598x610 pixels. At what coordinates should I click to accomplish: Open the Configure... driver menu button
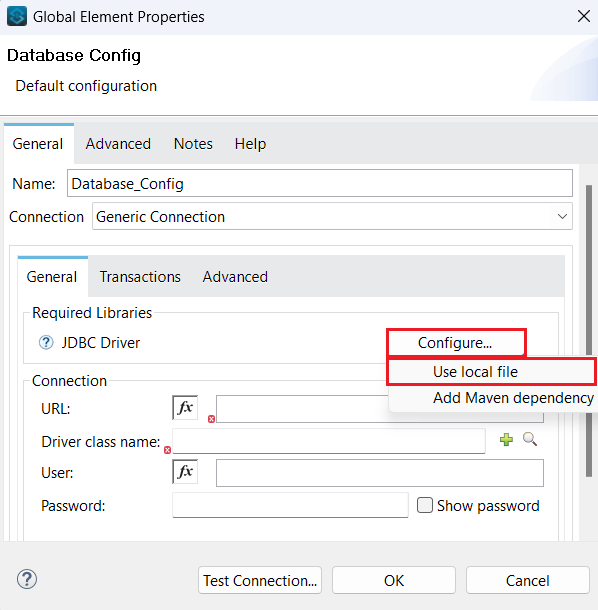click(x=456, y=343)
